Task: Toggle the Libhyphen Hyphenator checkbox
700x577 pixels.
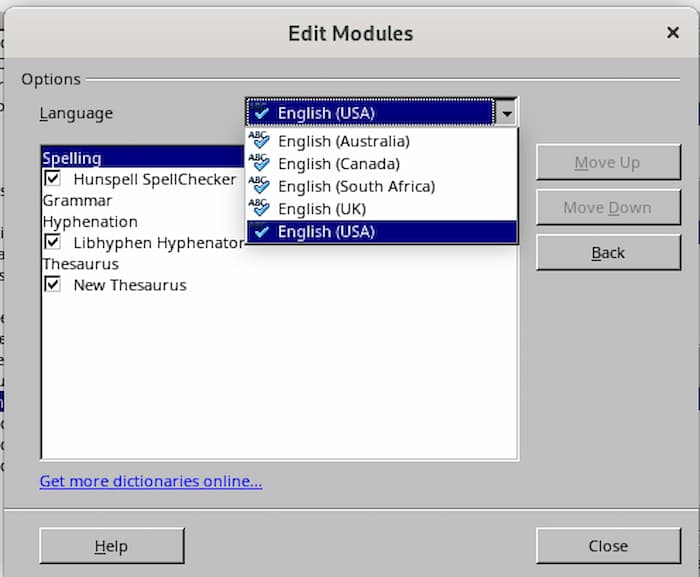Action: click(52, 243)
